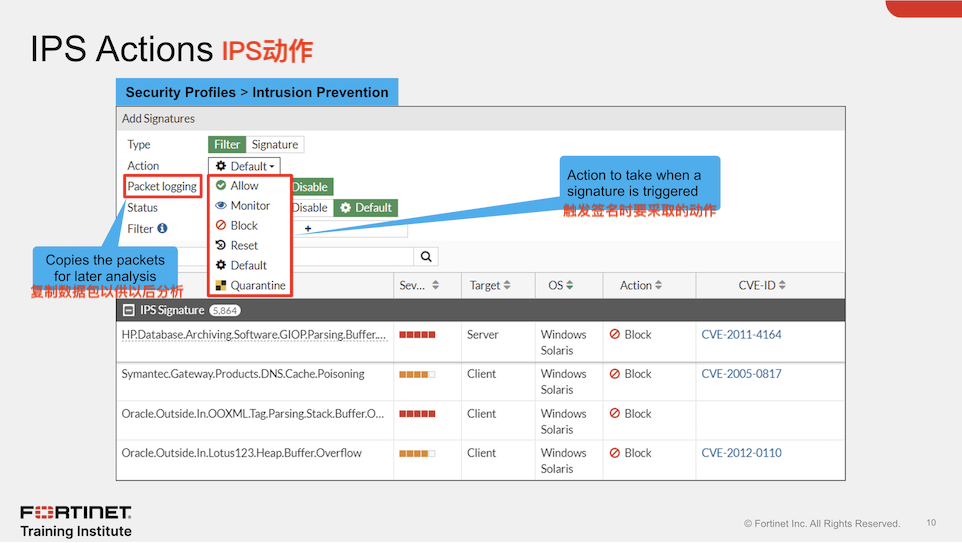Select the Signature type toggle
Image resolution: width=962 pixels, height=543 pixels.
[274, 144]
